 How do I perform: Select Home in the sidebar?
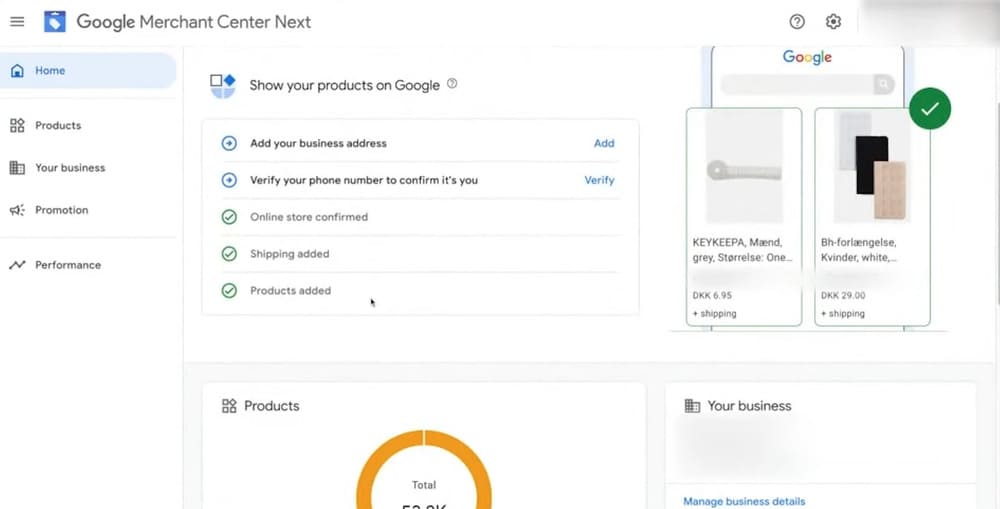[x=50, y=71]
